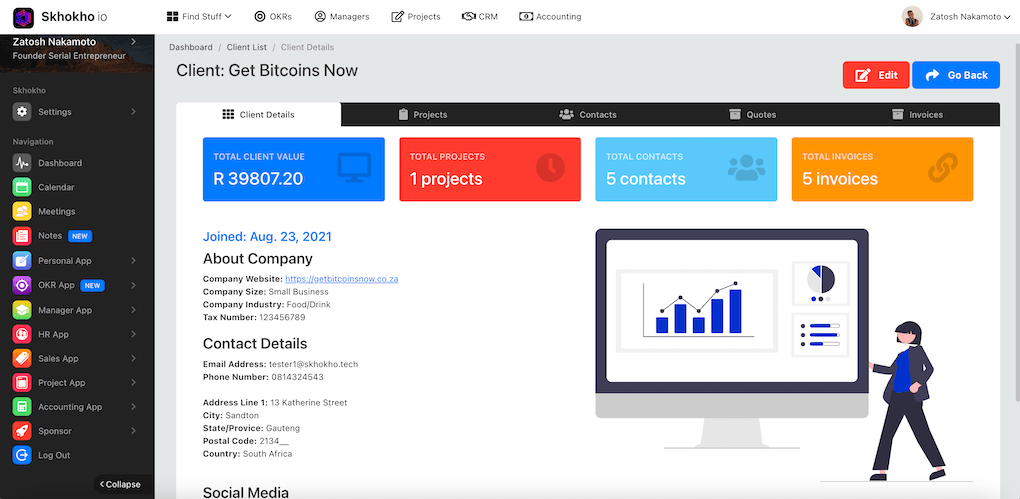Open the Find Stuff dropdown
1020x499 pixels.
pyautogui.click(x=199, y=17)
